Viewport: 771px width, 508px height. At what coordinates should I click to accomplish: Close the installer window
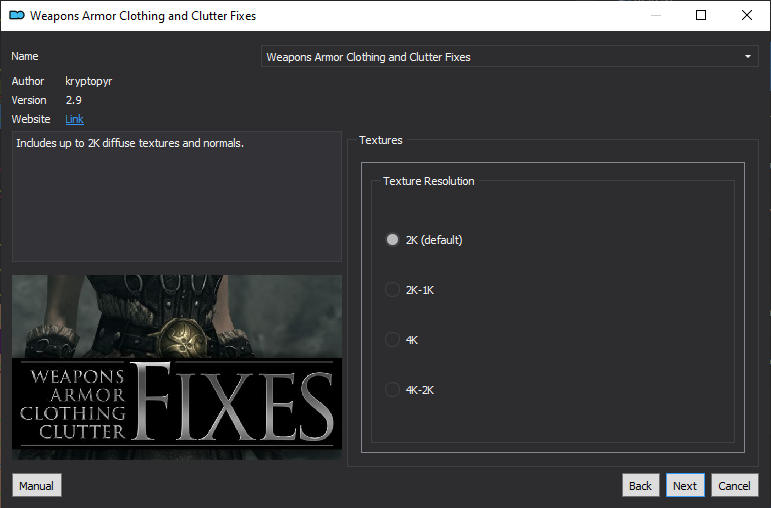[x=746, y=15]
